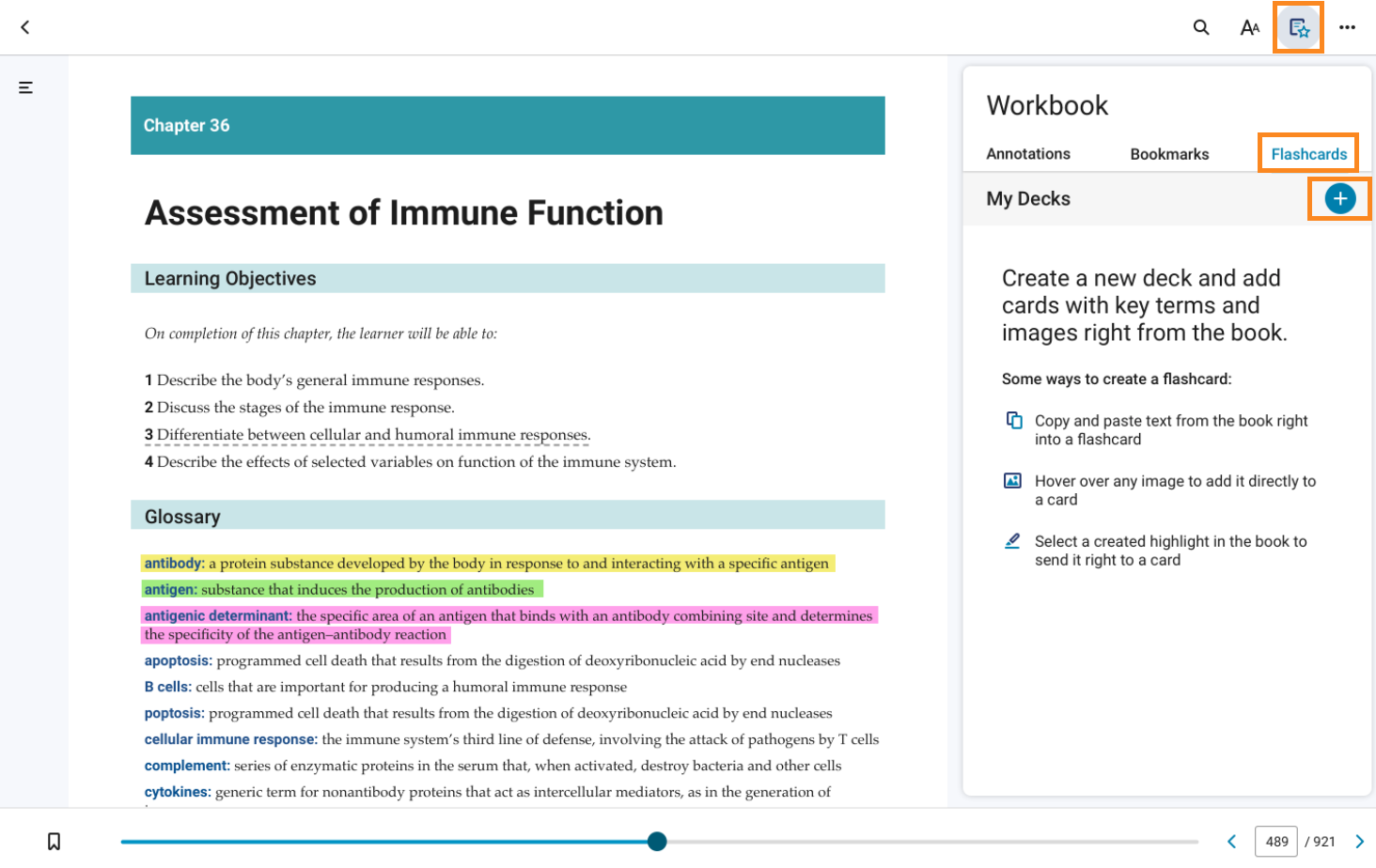Go back a page with the left chevron
The width and height of the screenshot is (1376, 868).
pos(1232,842)
